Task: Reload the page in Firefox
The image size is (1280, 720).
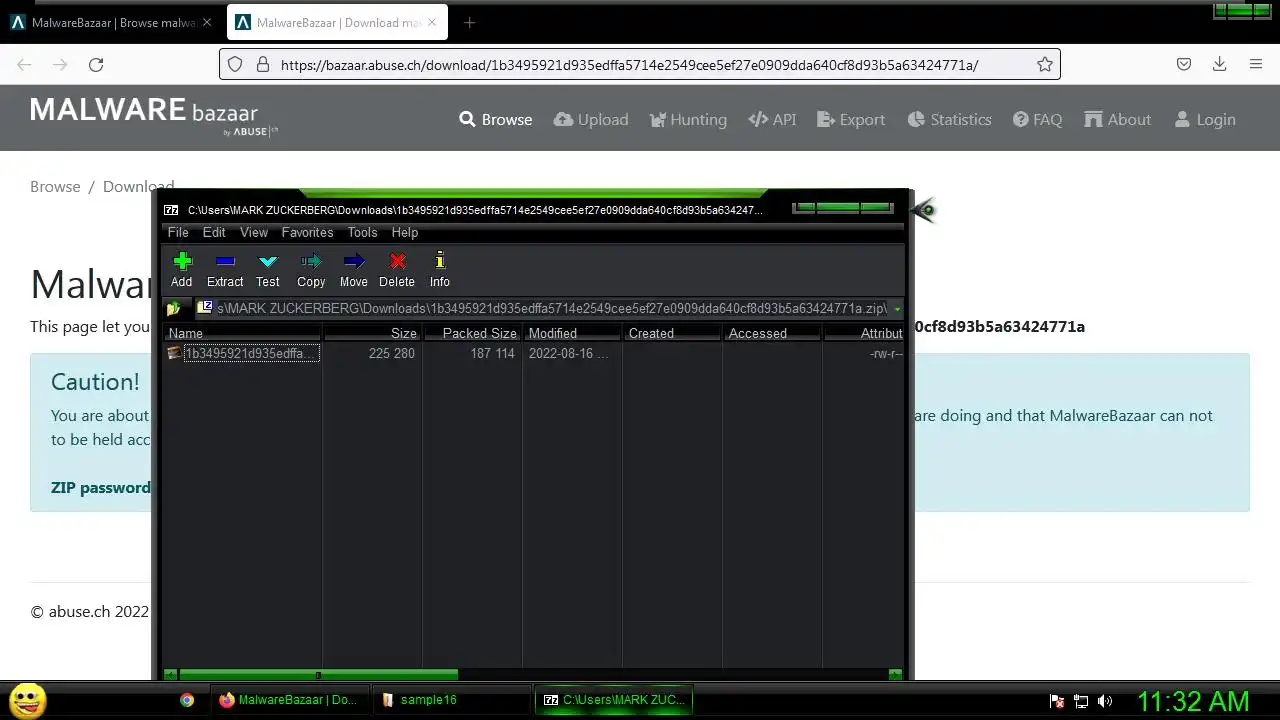Action: 96,65
